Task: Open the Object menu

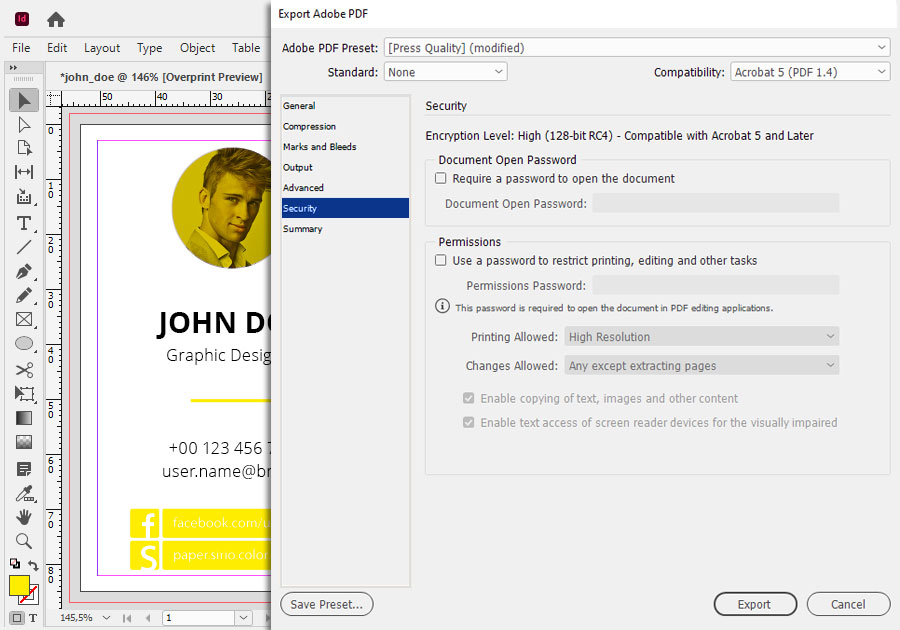Action: (197, 48)
